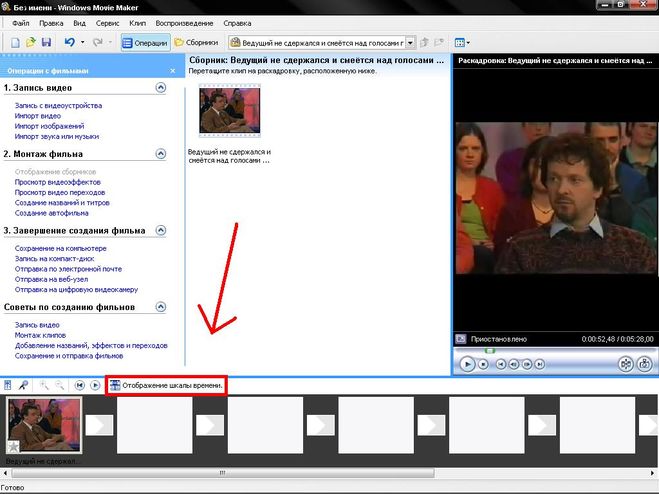Click 'Отображение шкалы времени' button
This screenshot has height=494, width=659.
[x=166, y=385]
